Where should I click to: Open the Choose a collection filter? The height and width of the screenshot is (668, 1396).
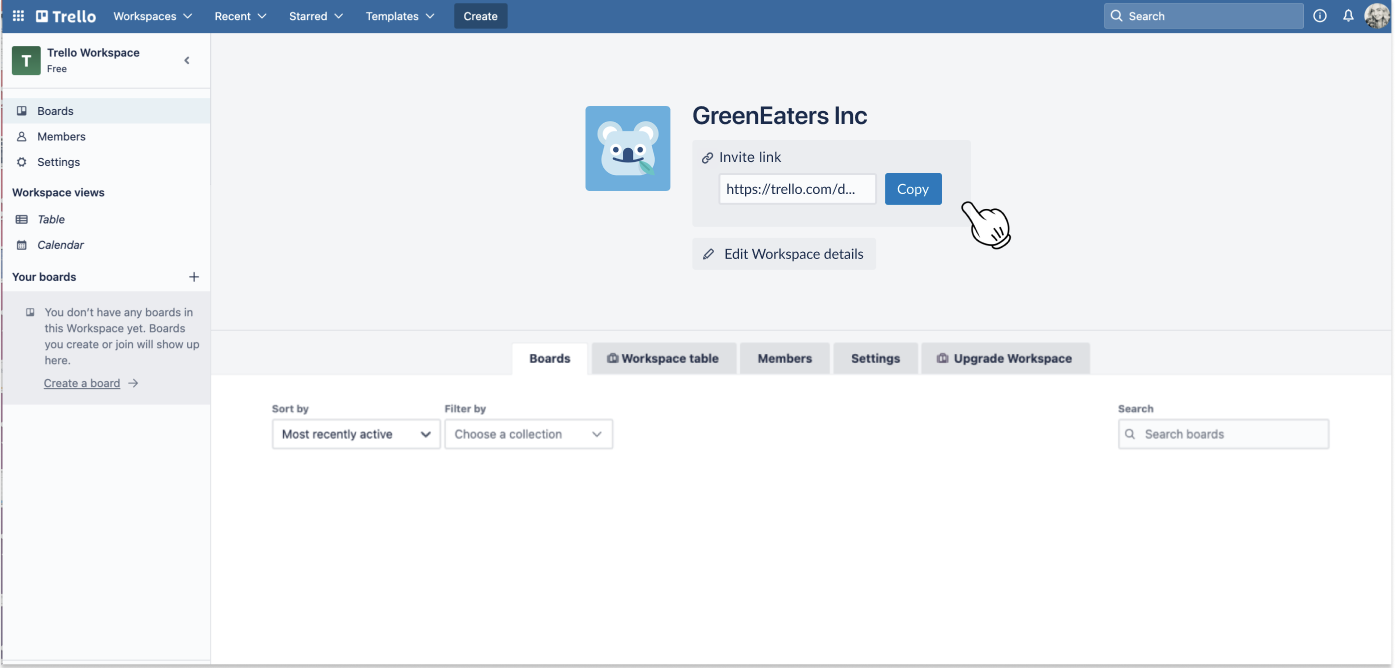528,434
